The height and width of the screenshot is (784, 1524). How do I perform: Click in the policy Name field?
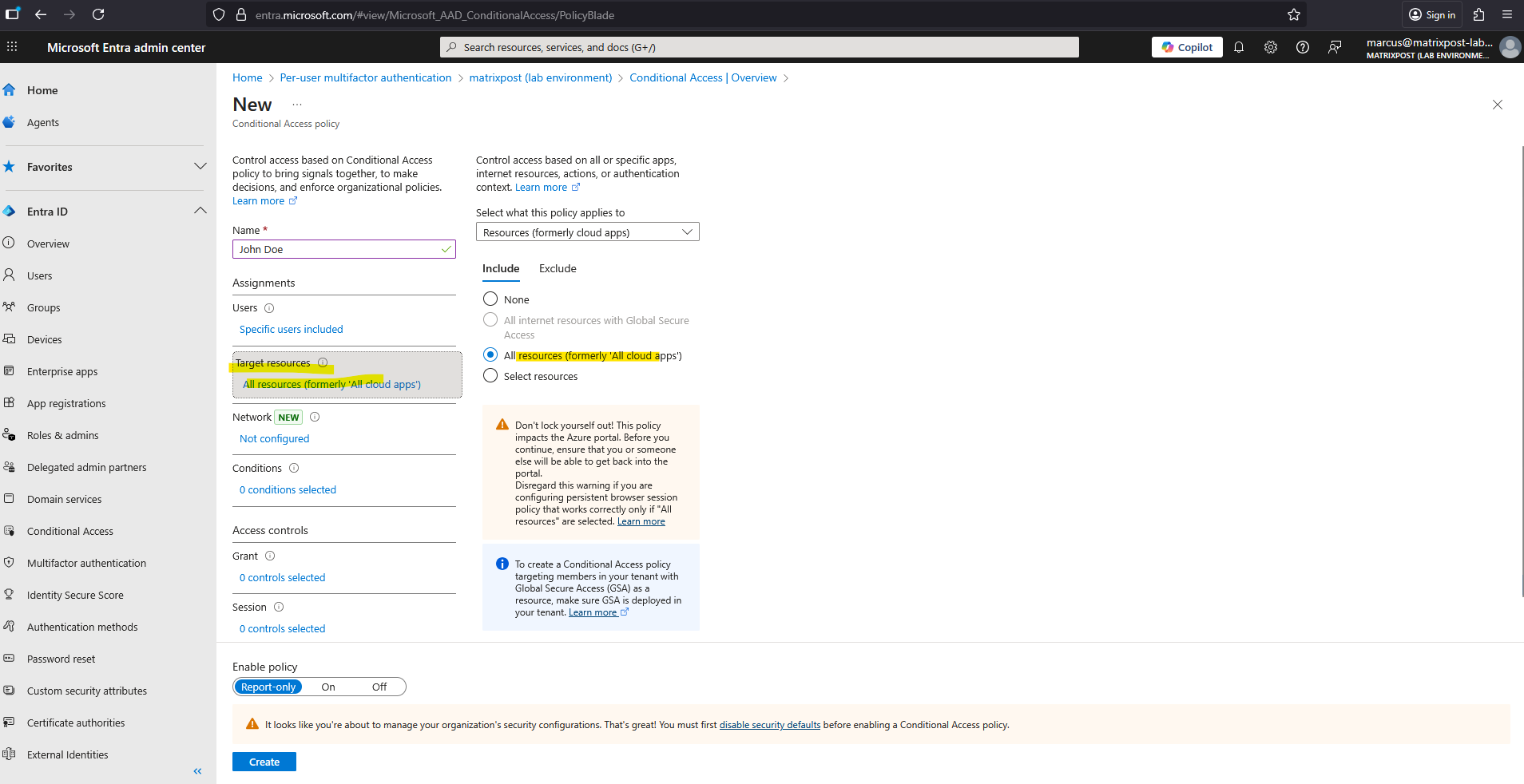tap(344, 249)
